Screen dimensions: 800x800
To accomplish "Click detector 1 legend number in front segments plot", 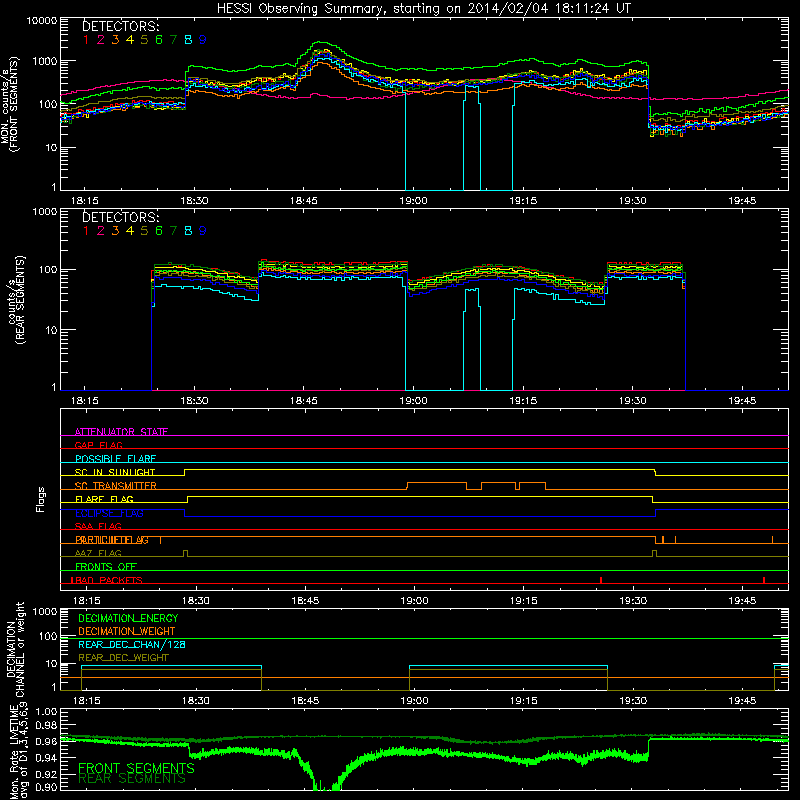I will pyautogui.click(x=86, y=39).
